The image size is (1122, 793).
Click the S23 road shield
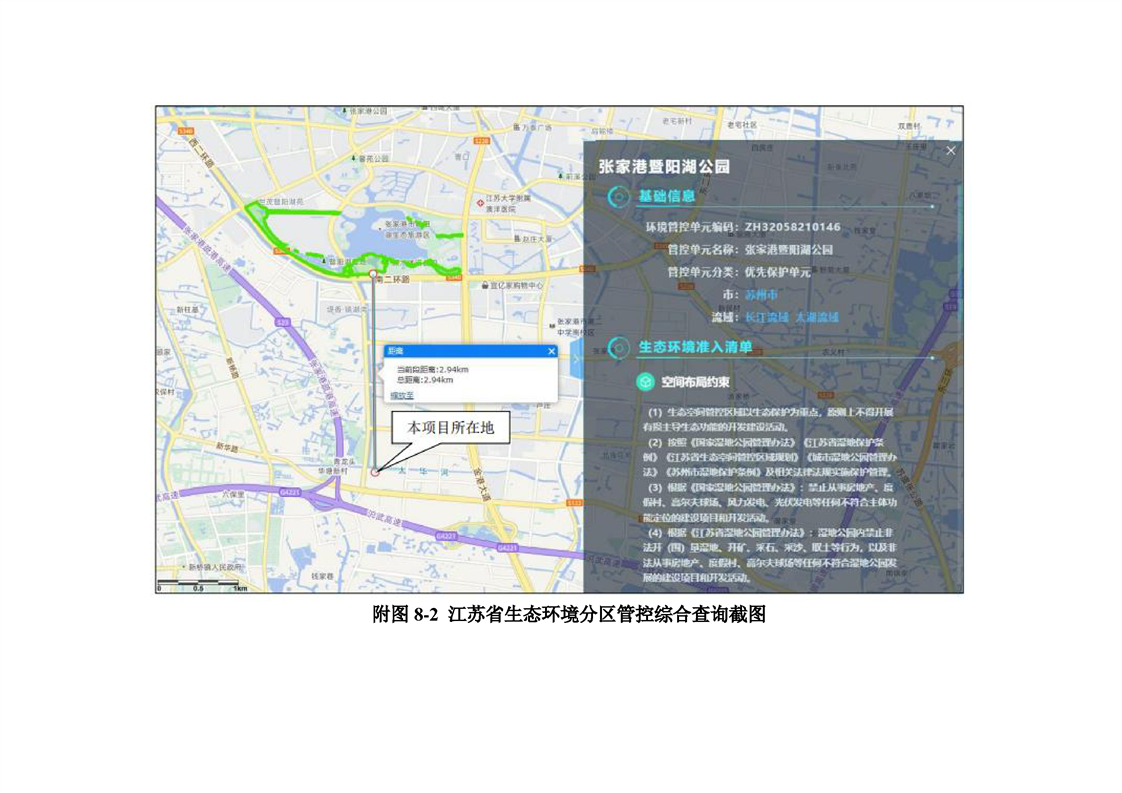click(284, 323)
